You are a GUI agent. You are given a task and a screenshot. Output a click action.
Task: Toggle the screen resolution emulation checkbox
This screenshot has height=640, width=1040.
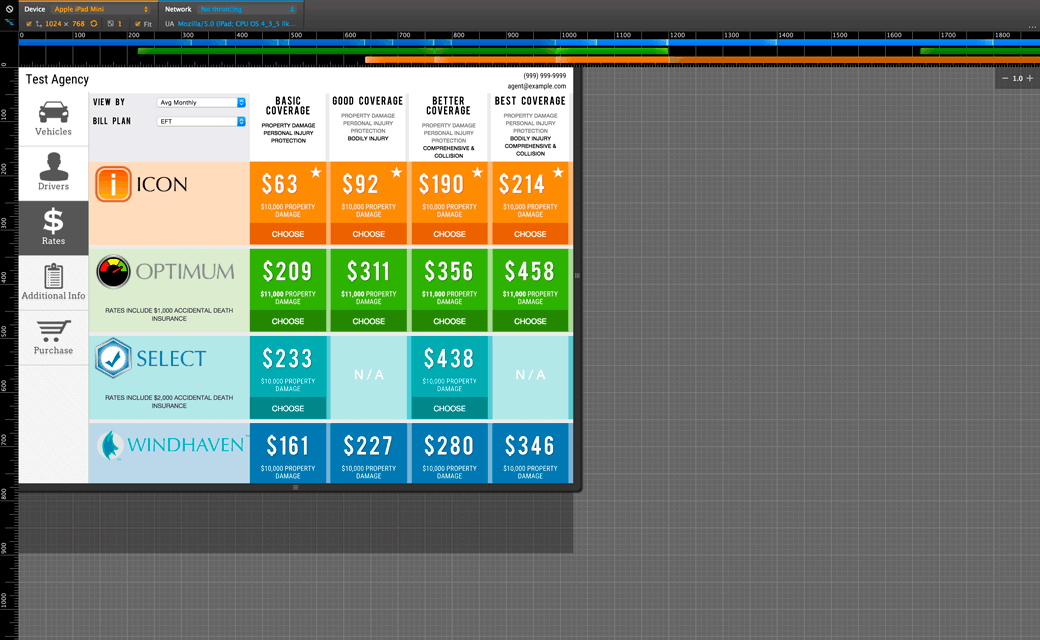29,23
